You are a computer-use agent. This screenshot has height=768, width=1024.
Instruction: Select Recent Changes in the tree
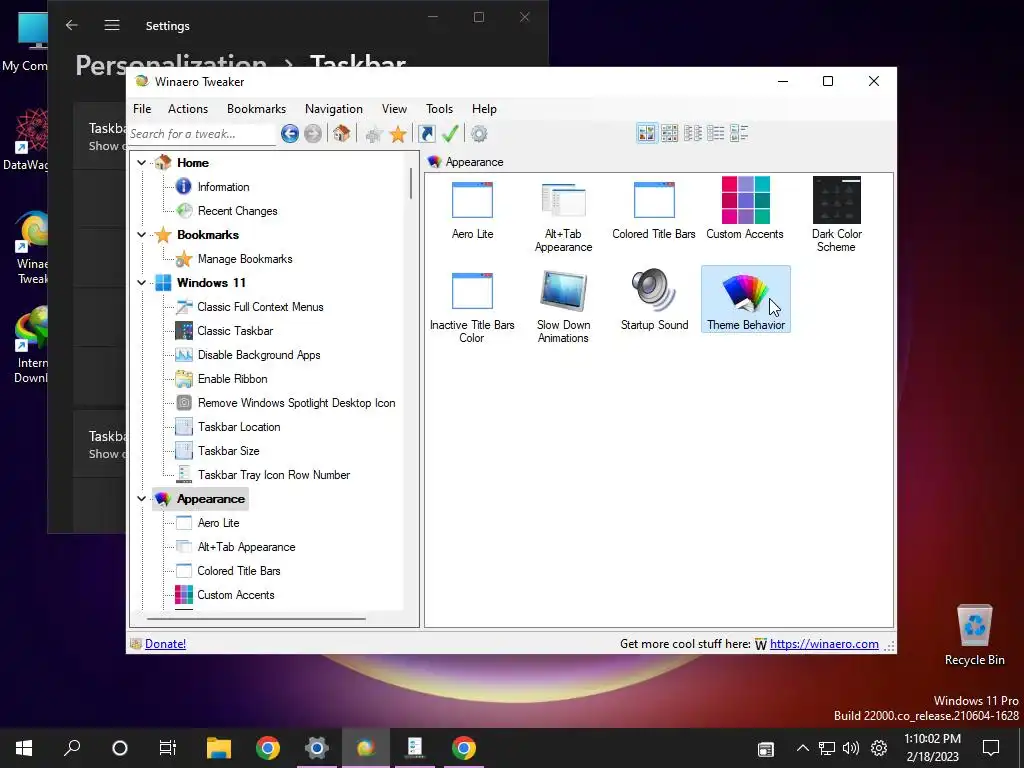click(x=238, y=211)
